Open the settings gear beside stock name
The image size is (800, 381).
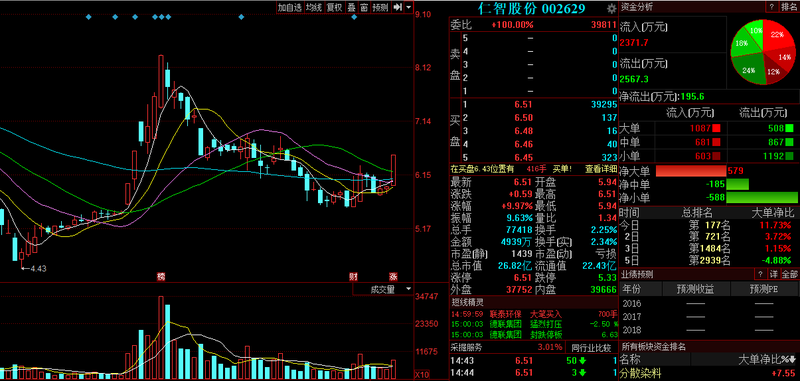pos(611,8)
